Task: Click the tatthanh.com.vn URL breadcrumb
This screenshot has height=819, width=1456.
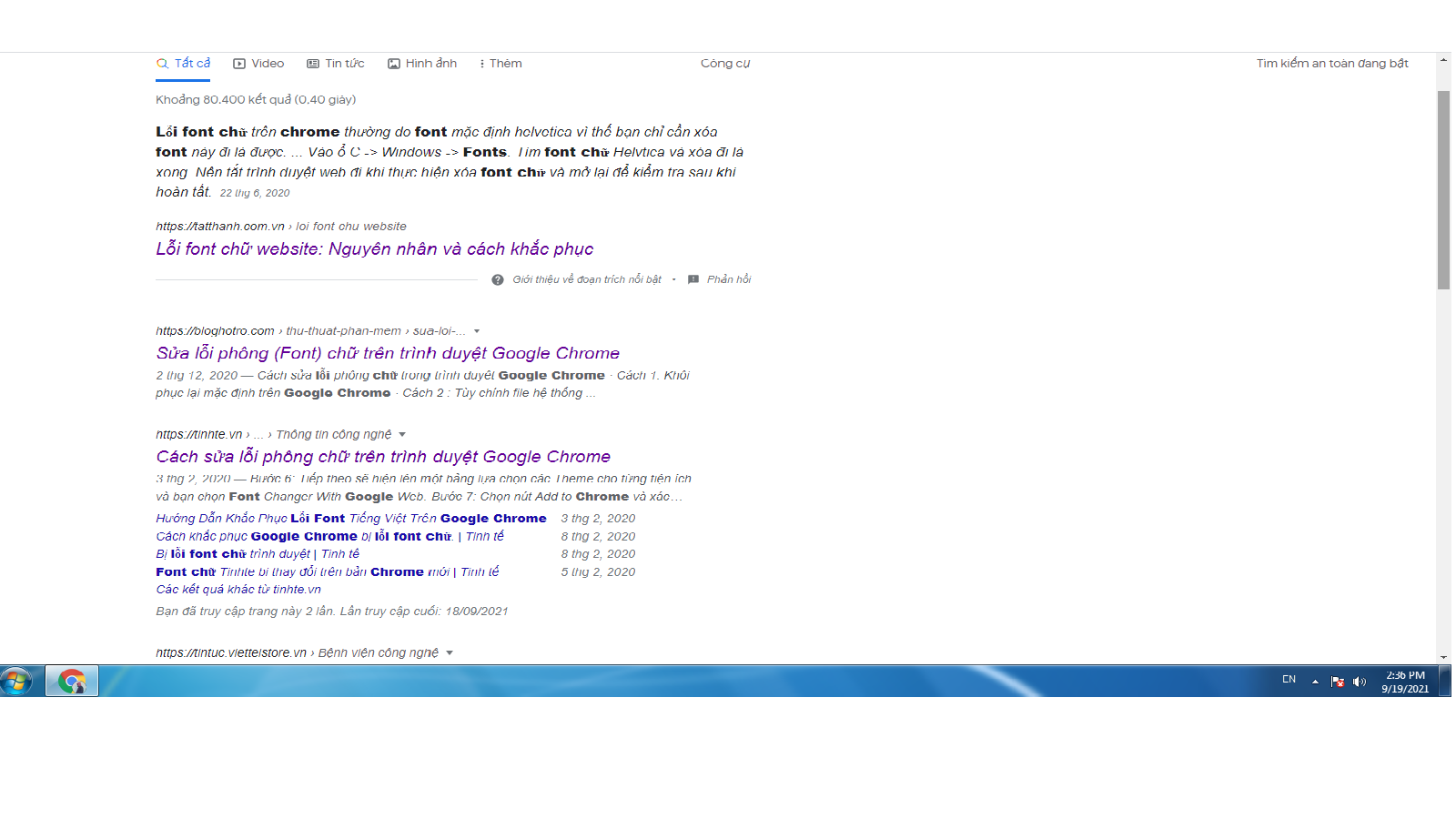Action: [x=281, y=227]
